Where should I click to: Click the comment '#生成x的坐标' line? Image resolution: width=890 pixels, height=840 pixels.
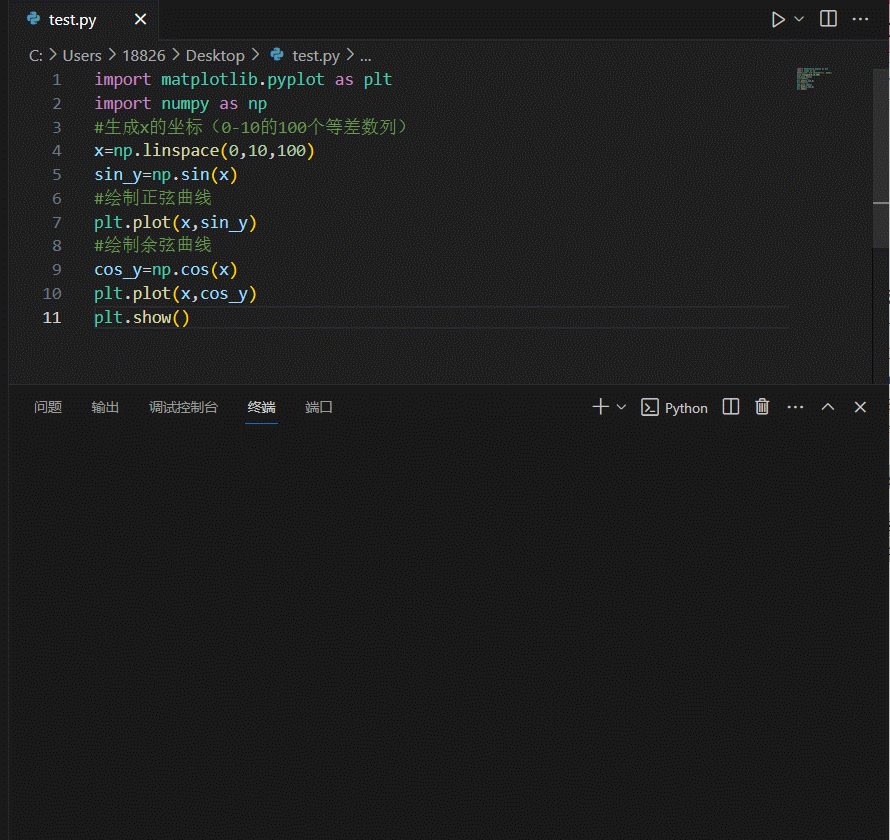[251, 127]
